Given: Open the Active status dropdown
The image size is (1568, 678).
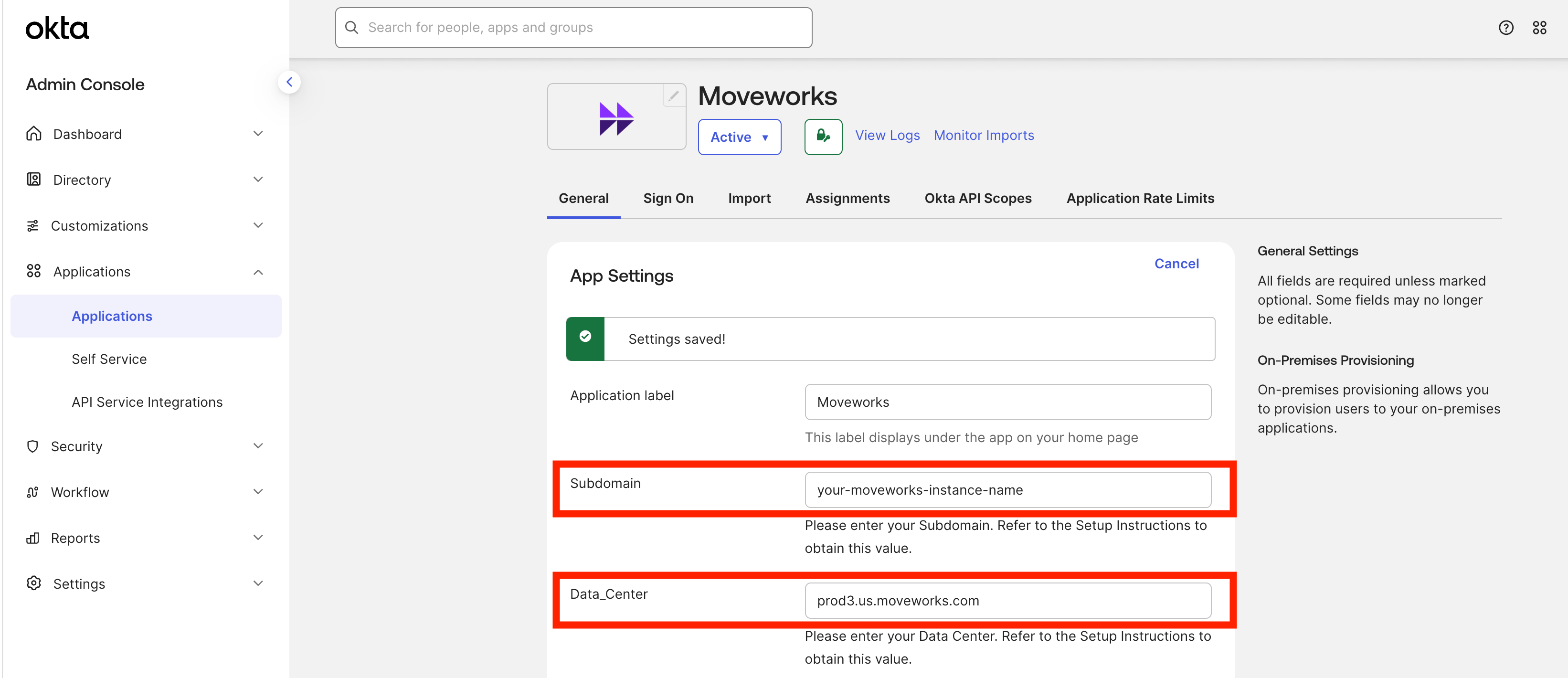Looking at the screenshot, I should [x=739, y=137].
